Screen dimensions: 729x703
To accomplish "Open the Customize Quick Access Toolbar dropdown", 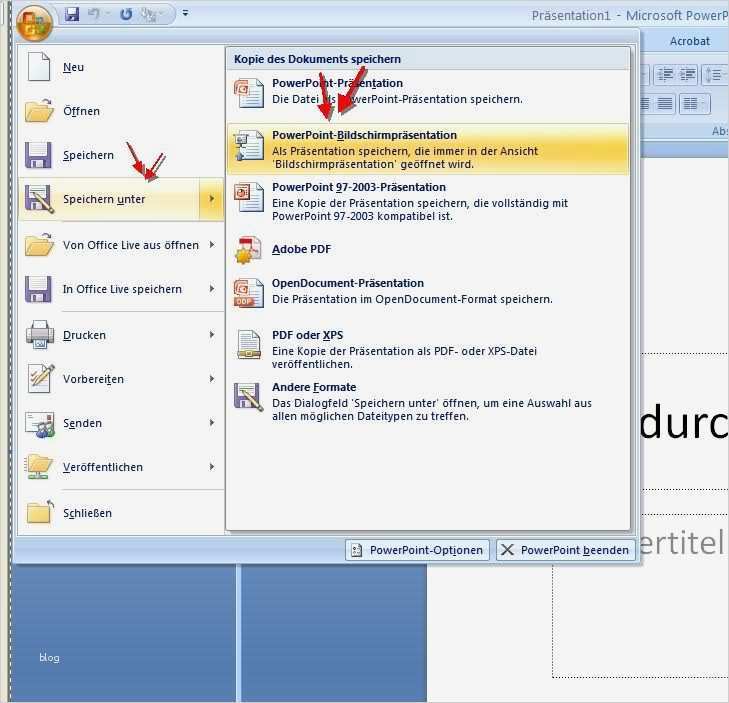I will click(x=186, y=13).
